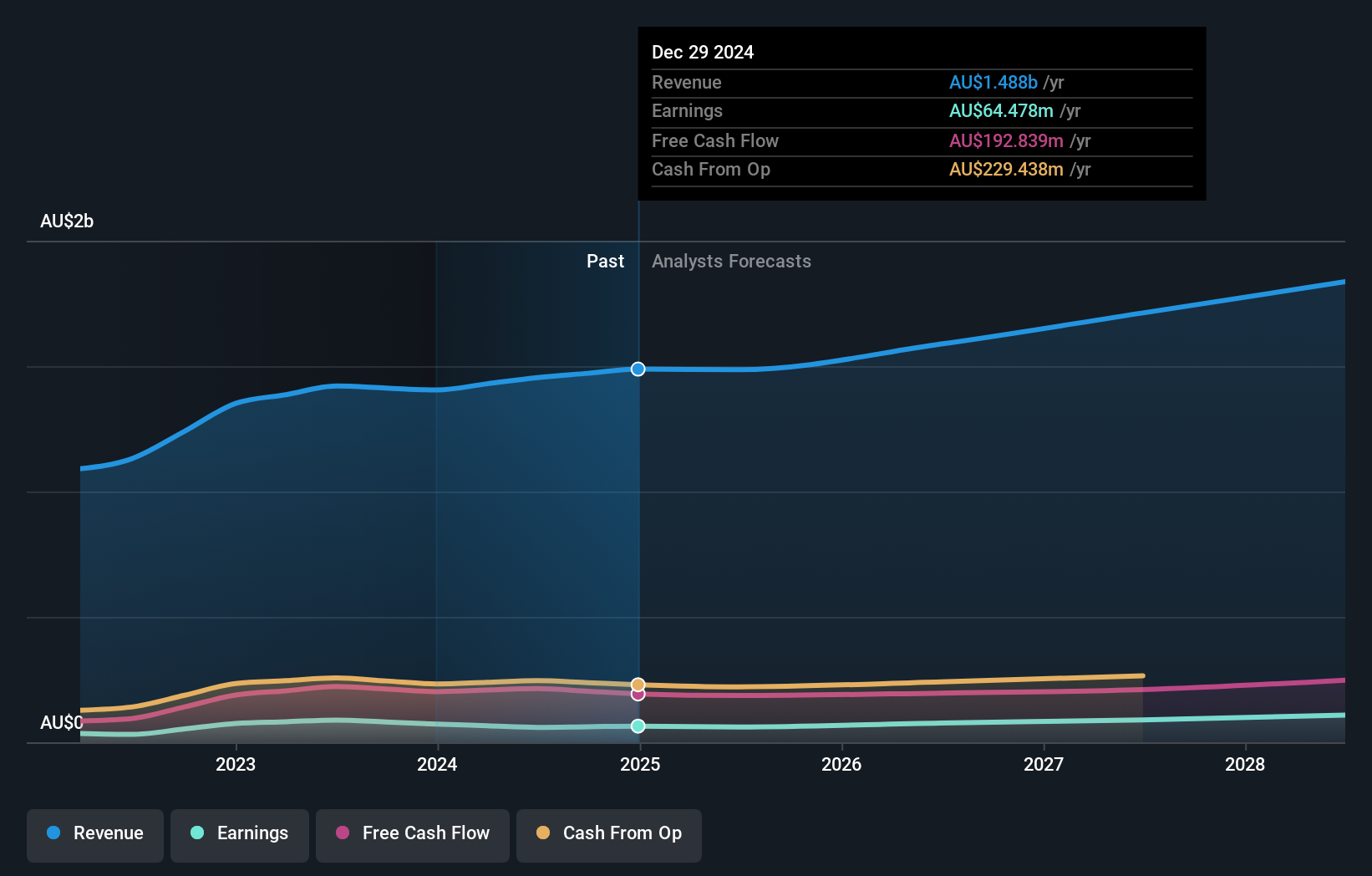Click the Cash From Op tooltip row label
Viewport: 1372px width, 876px height.
click(x=711, y=169)
